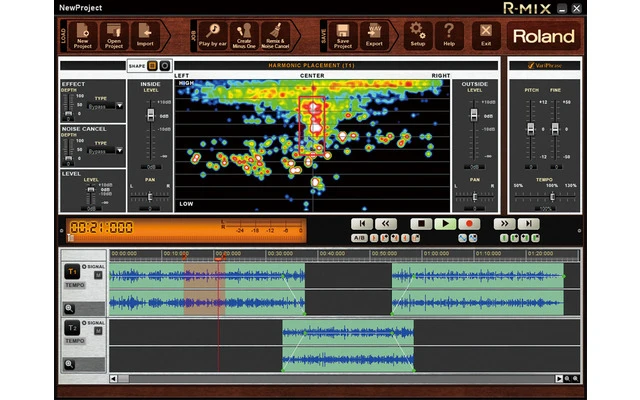640x400 pixels.
Task: Click the fifth orange marker button beside A/B
Action: [x=416, y=238]
